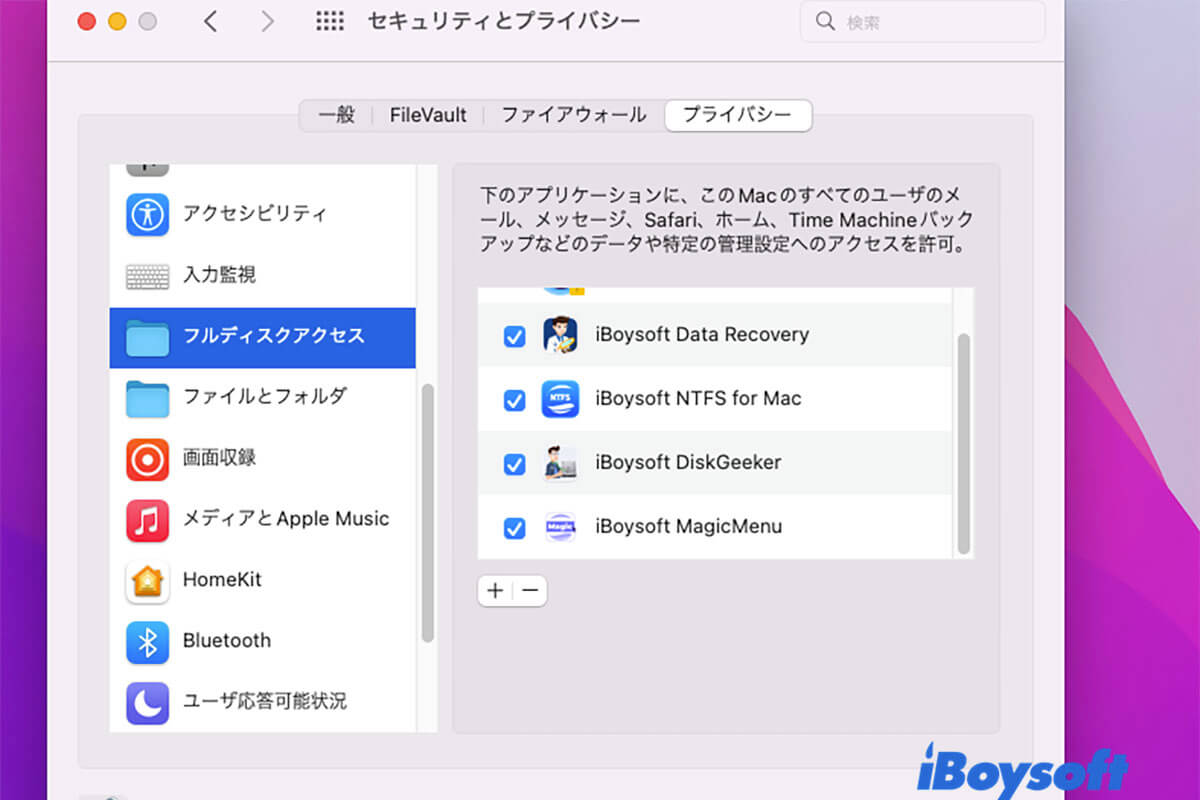The height and width of the screenshot is (800, 1200).
Task: Click the forward navigation arrow
Action: (267, 21)
